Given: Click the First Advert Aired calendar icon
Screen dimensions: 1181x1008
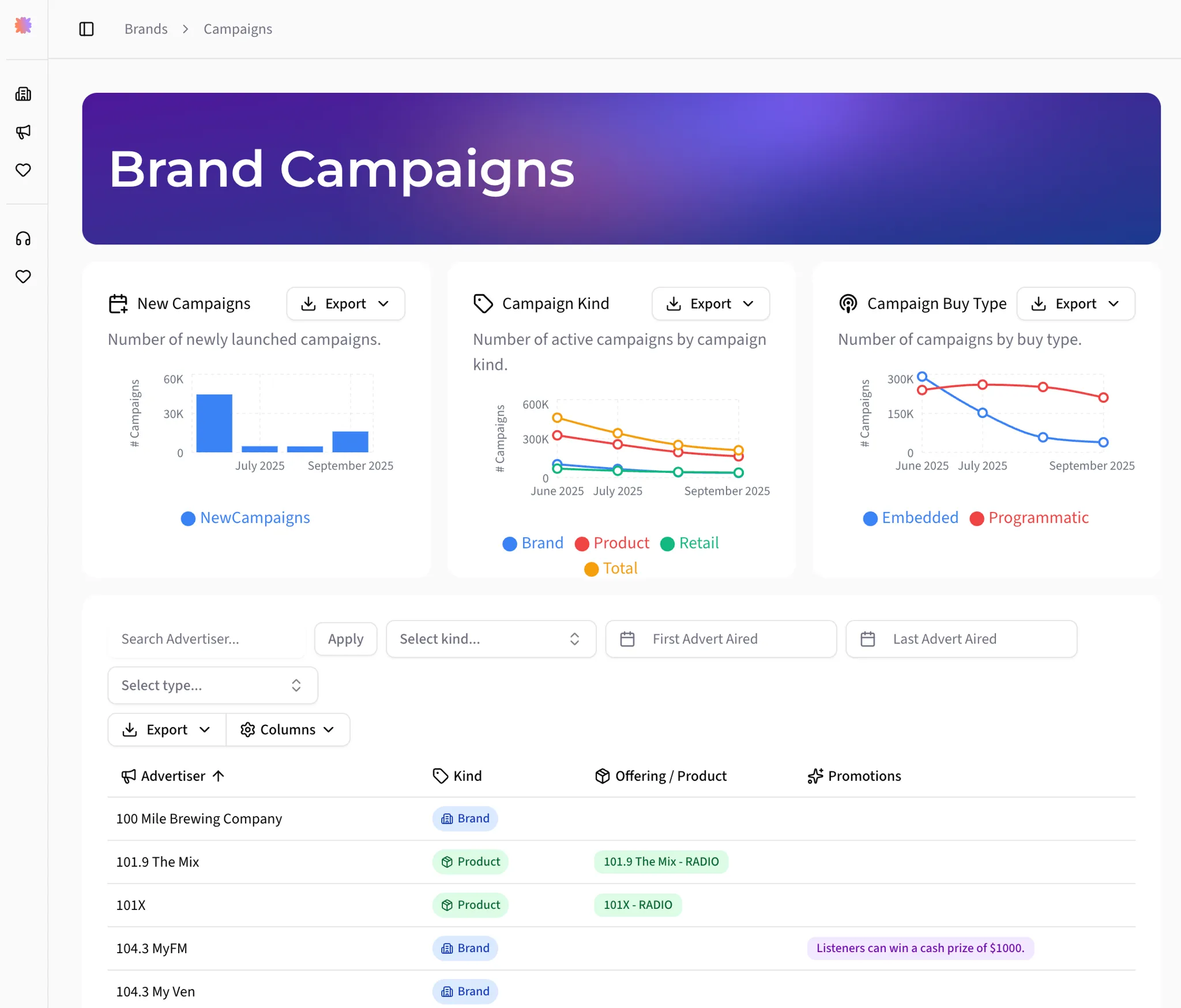Looking at the screenshot, I should click(x=627, y=639).
